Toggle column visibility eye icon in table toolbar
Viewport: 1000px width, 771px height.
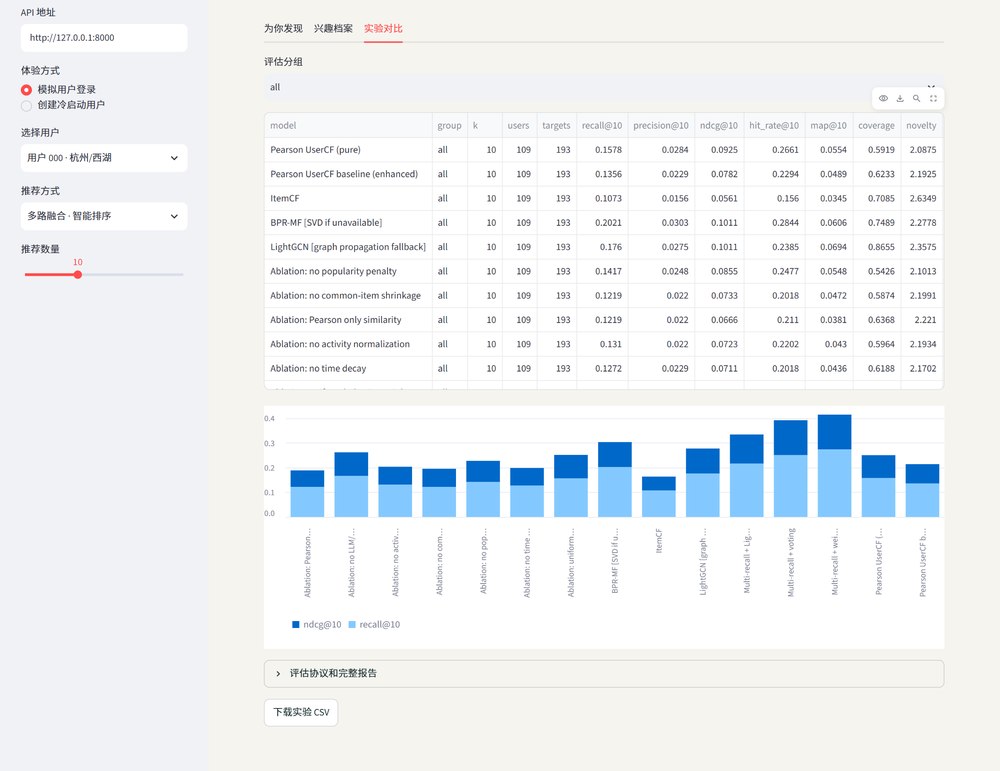click(x=883, y=98)
